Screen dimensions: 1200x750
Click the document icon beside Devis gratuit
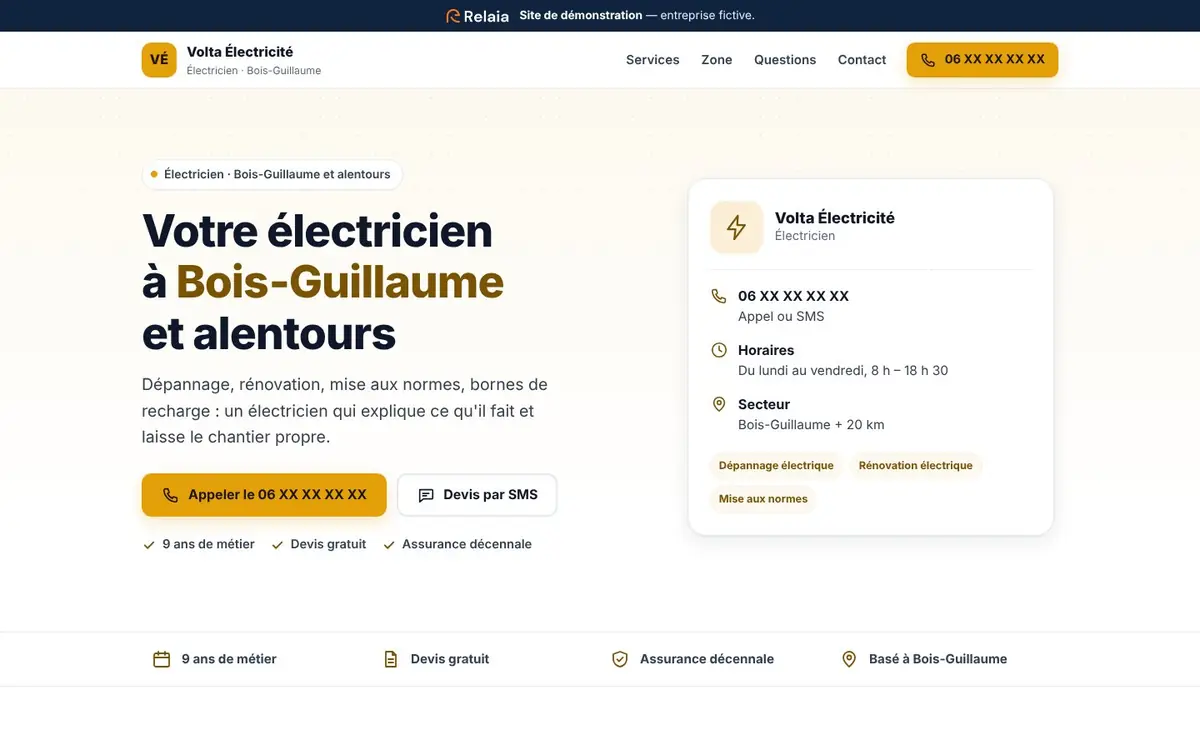point(391,659)
